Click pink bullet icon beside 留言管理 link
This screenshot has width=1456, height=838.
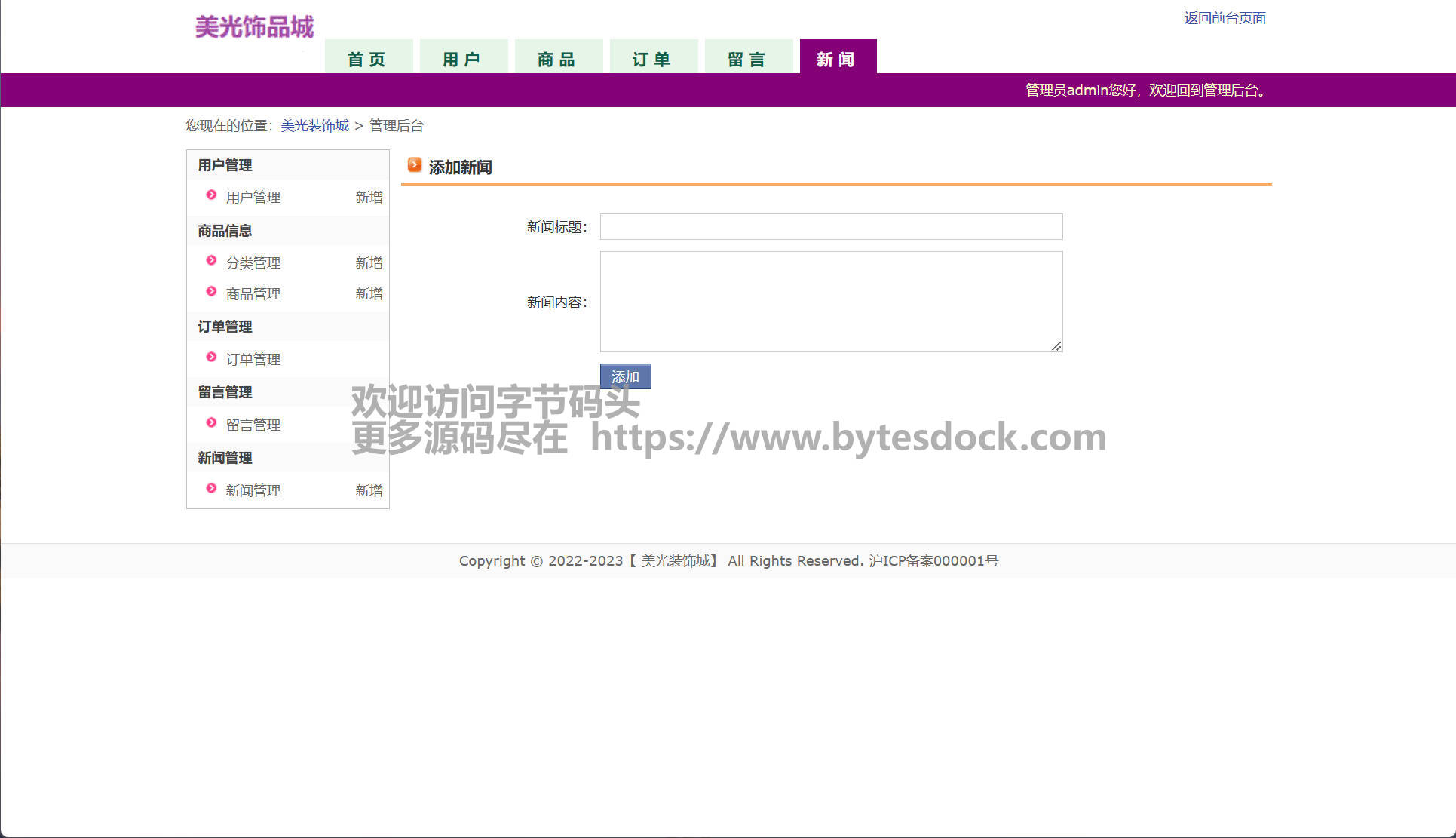[x=211, y=422]
